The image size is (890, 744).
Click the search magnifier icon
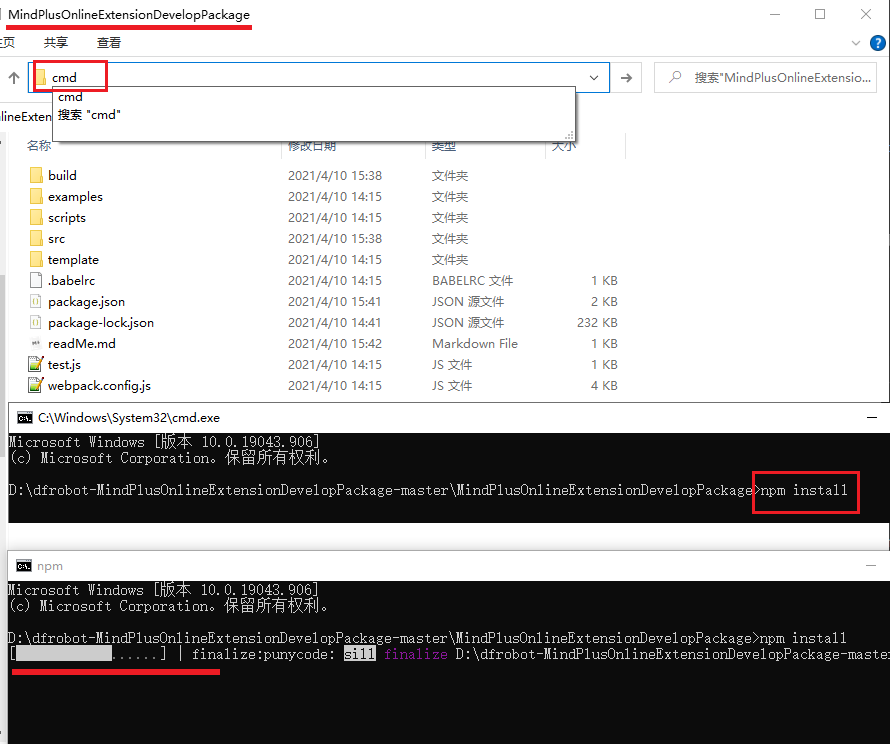click(x=674, y=77)
